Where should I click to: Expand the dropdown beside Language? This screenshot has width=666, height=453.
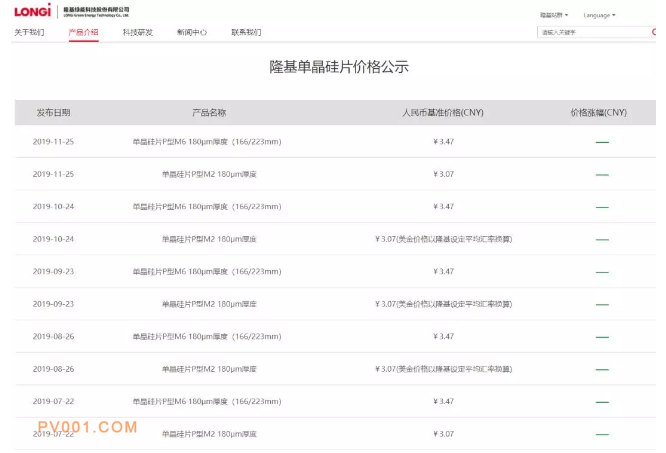[554, 15]
